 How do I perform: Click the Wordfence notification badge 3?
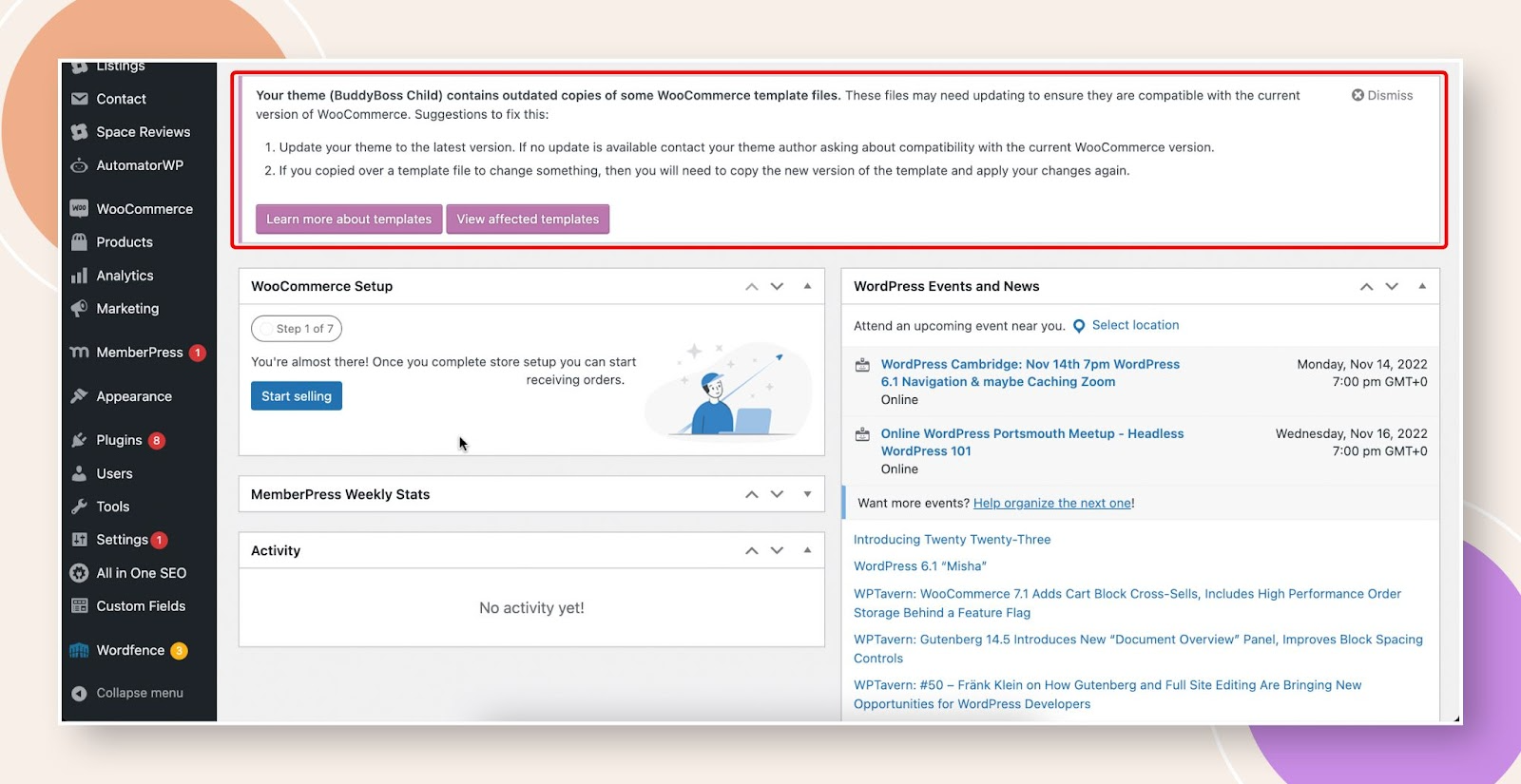pos(179,651)
